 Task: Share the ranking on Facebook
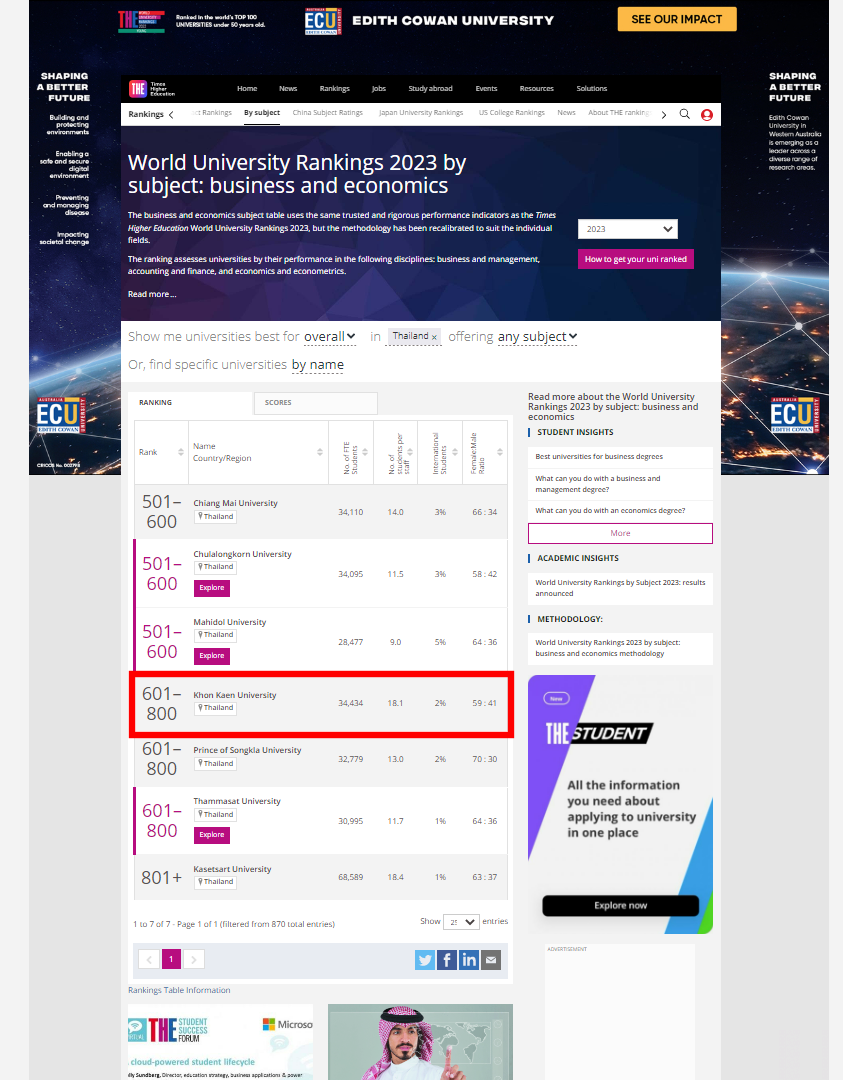(447, 959)
